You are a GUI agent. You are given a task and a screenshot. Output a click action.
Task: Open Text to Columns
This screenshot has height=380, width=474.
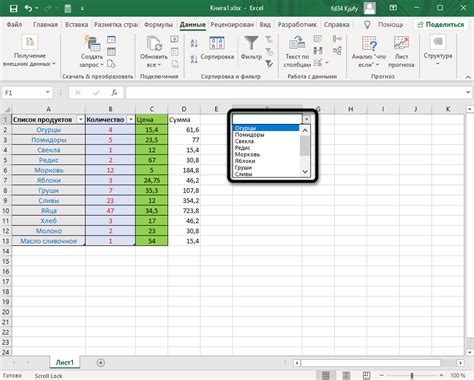point(297,52)
